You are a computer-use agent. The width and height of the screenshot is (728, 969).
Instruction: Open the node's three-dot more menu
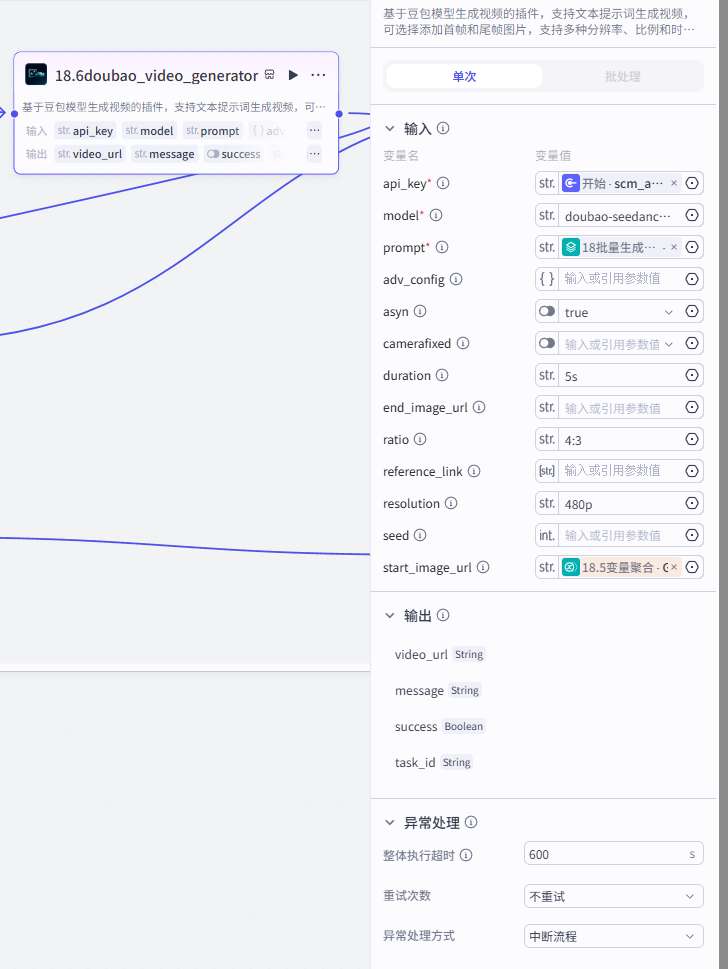click(318, 75)
